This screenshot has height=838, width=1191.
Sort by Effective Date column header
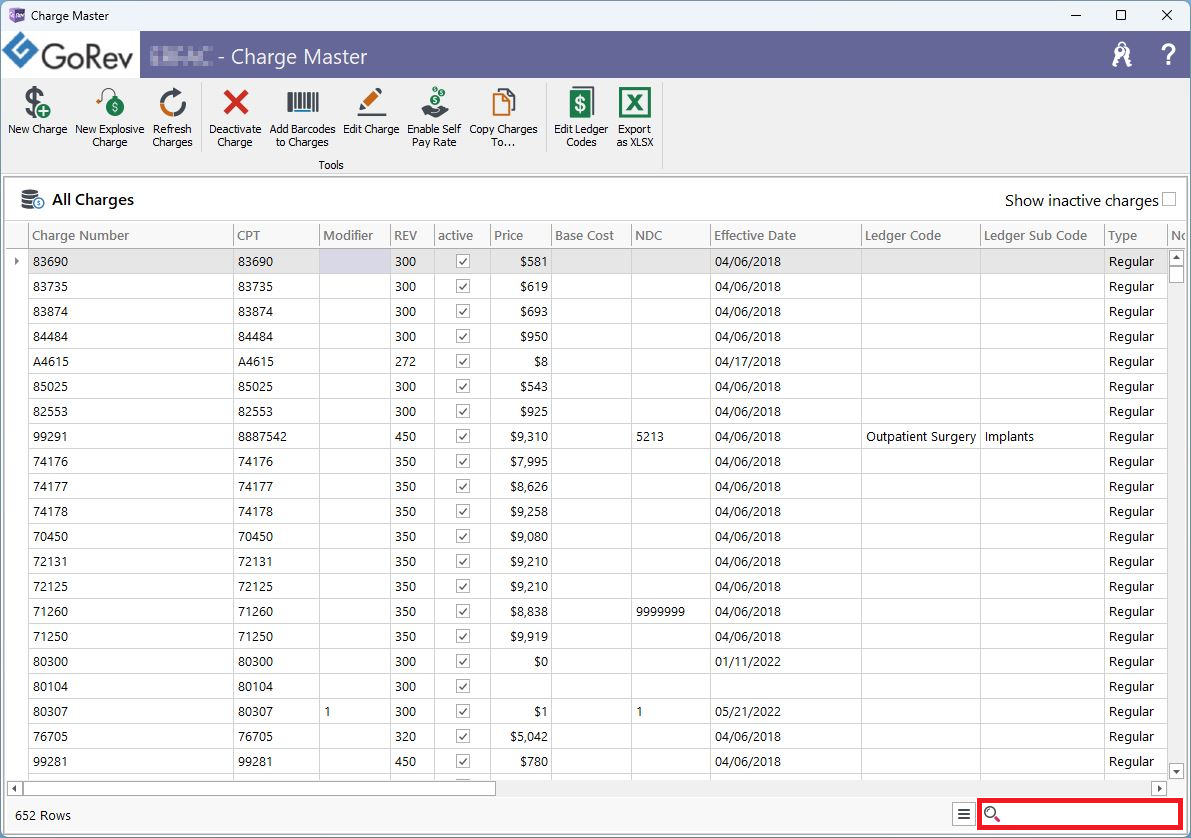pyautogui.click(x=785, y=236)
